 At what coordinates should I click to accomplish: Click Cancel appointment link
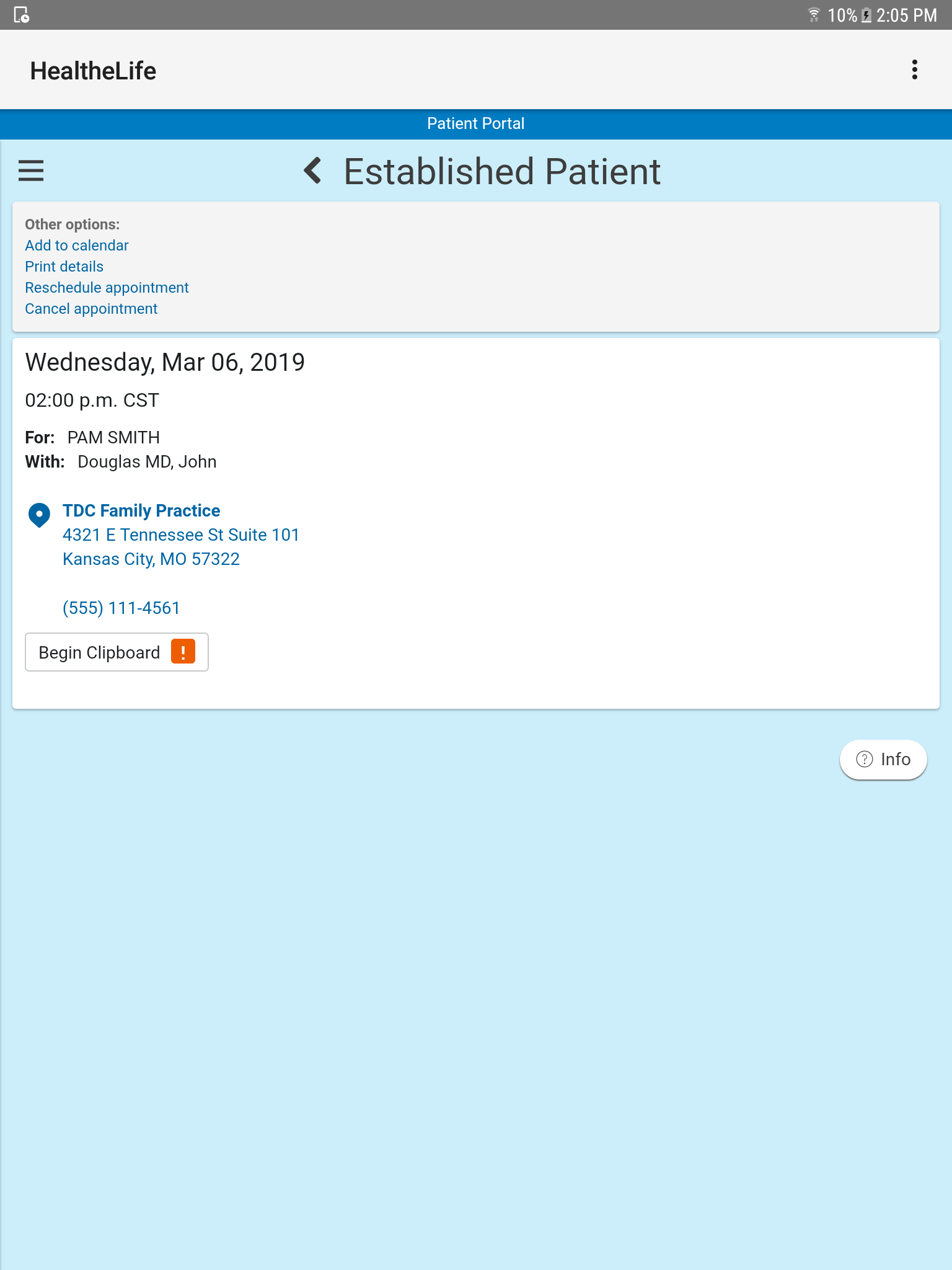click(91, 309)
